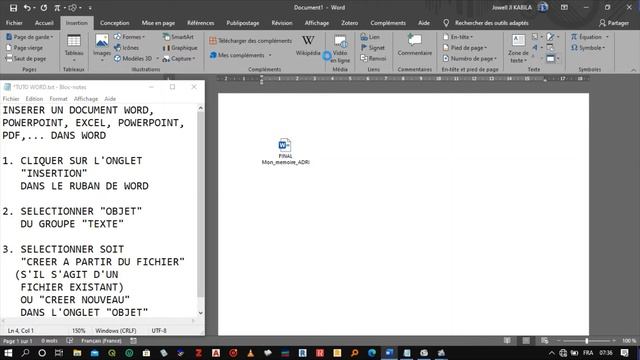Open Notepad's Fichier menu
This screenshot has width=640, height=360.
coord(11,99)
